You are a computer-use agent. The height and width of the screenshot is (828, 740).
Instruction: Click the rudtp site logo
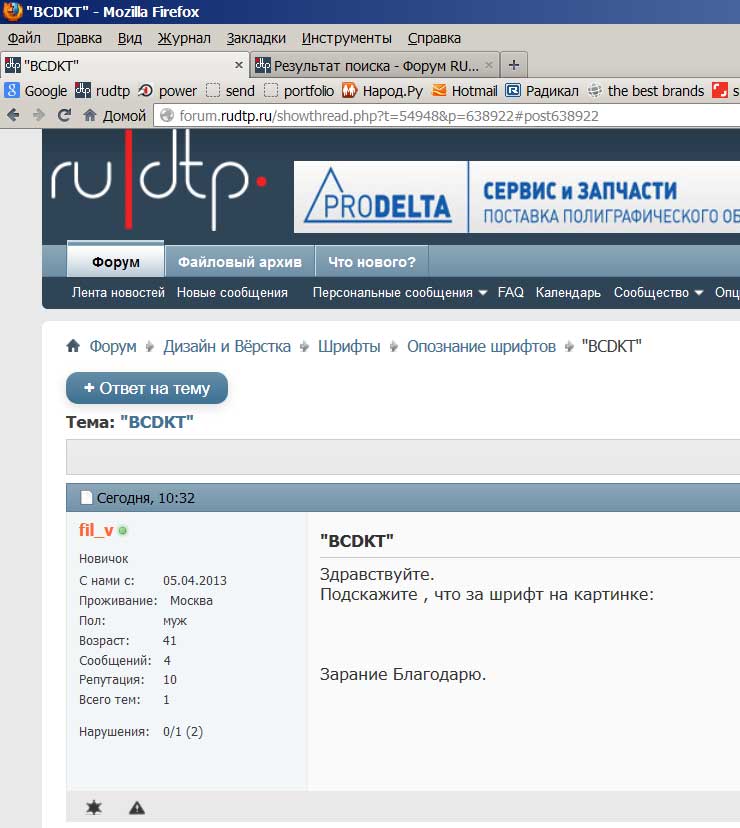[158, 181]
